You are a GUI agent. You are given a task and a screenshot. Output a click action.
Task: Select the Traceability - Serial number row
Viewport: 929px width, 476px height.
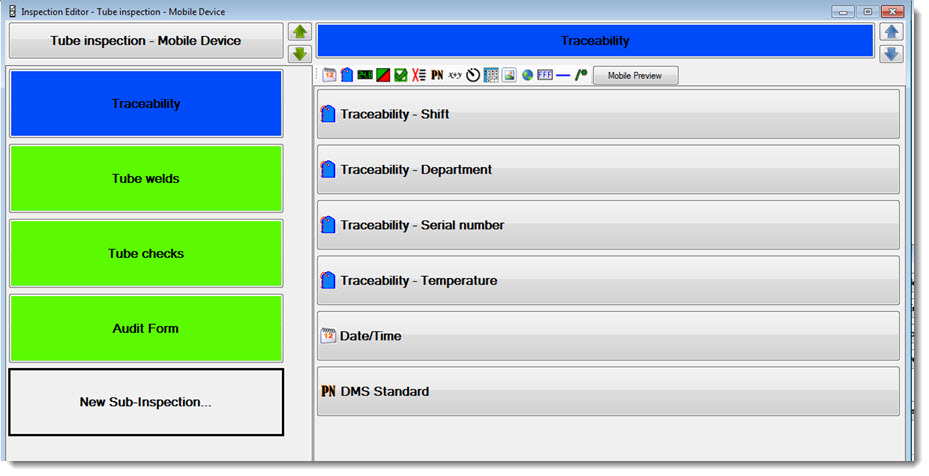point(608,225)
